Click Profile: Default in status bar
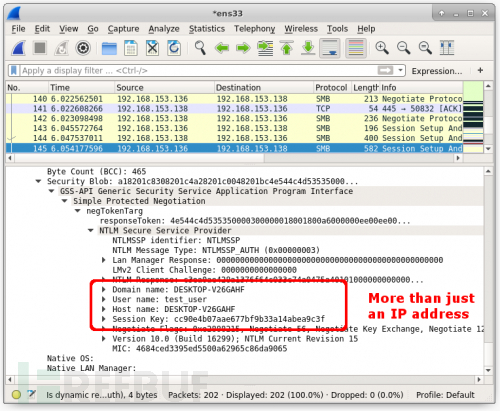 (x=445, y=395)
